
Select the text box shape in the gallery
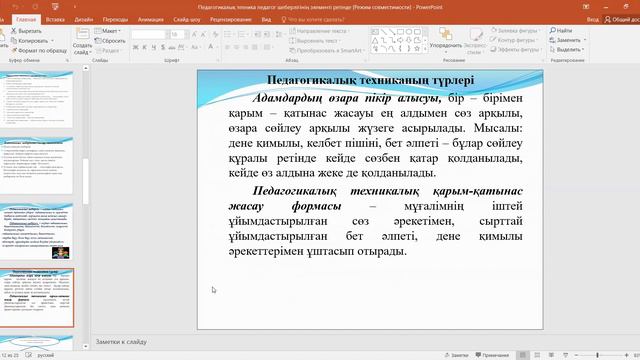click(x=375, y=32)
